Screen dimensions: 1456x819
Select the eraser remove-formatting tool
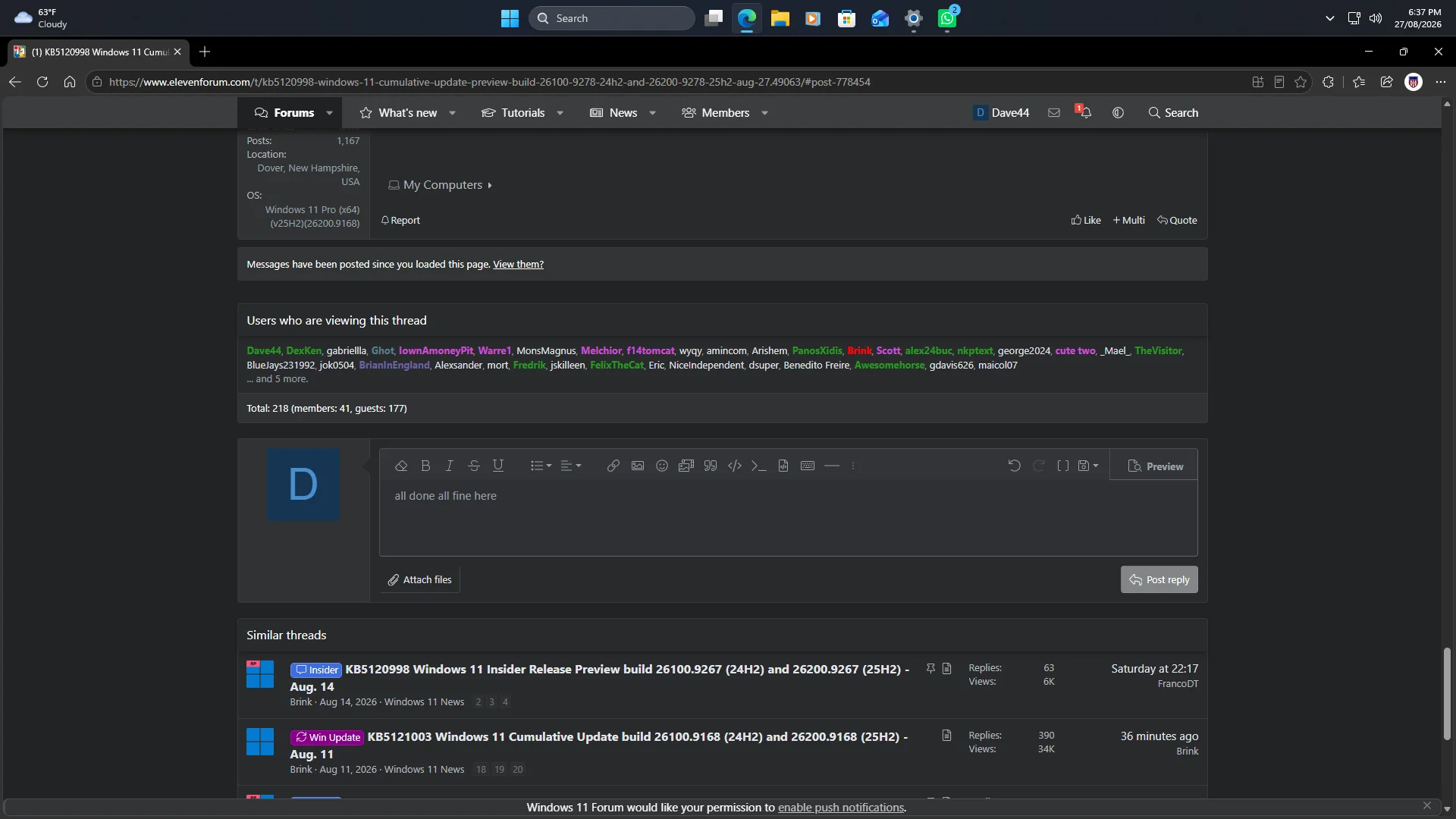(x=401, y=466)
